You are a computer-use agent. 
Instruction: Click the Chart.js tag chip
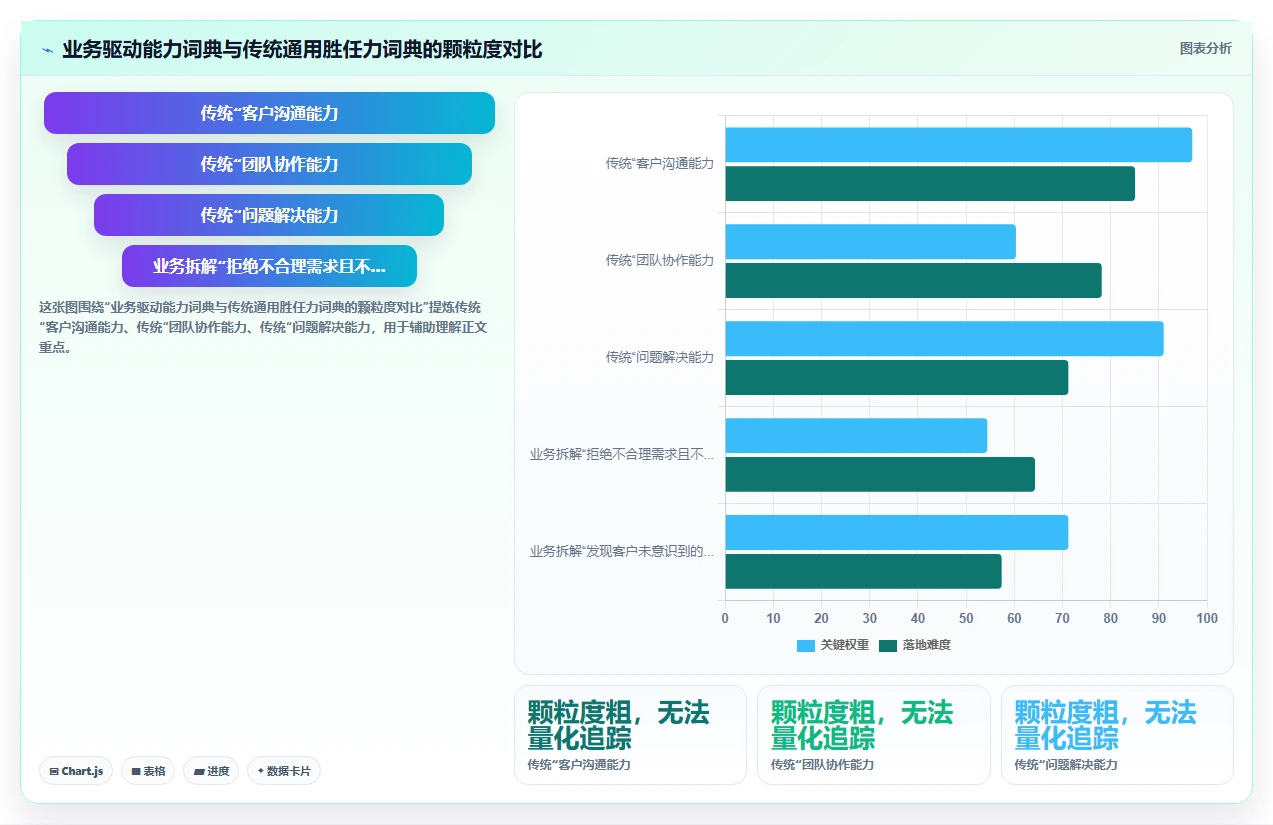[x=76, y=771]
